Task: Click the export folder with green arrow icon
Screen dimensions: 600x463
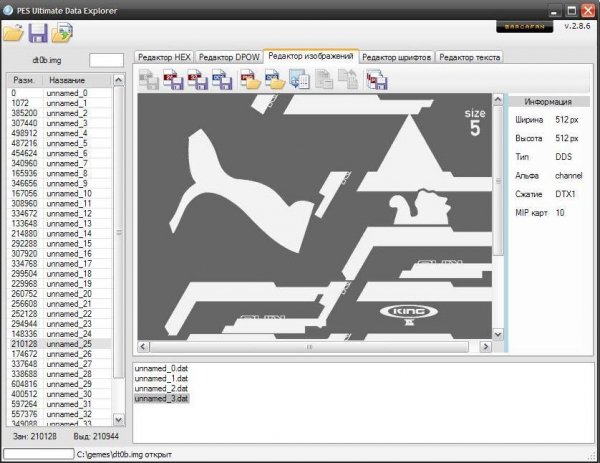Action: [62, 33]
